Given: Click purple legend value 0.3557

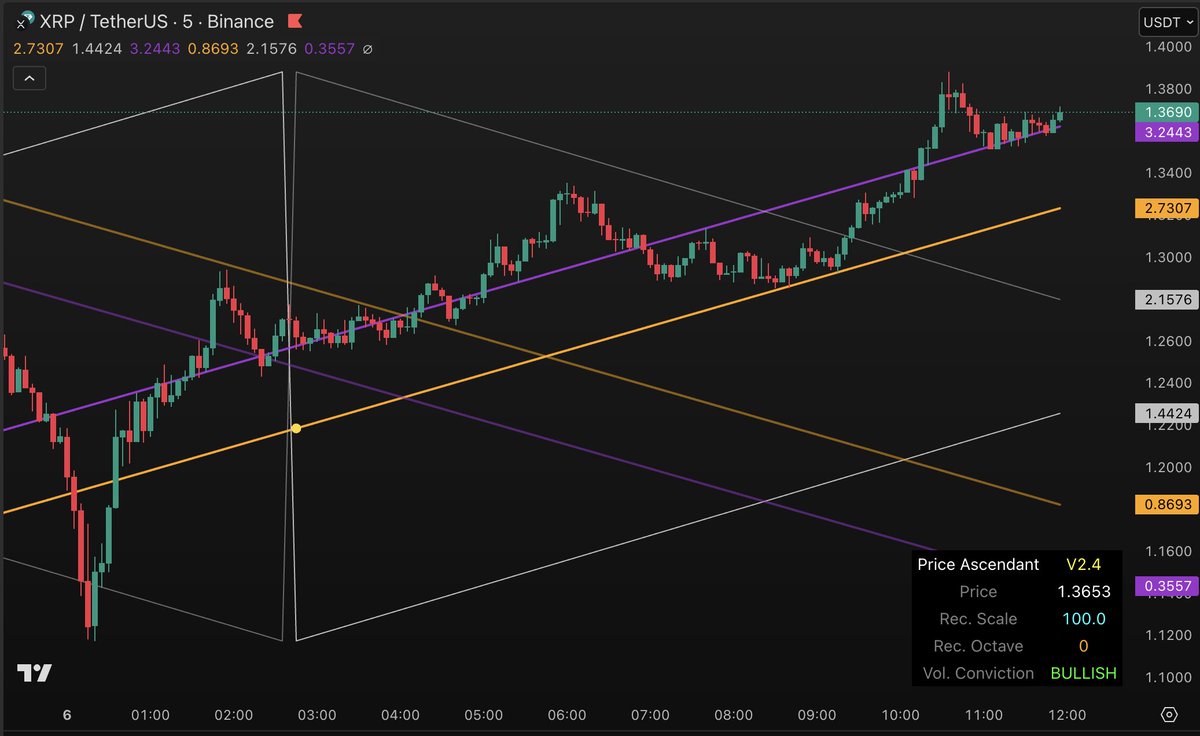Looking at the screenshot, I should click(331, 48).
